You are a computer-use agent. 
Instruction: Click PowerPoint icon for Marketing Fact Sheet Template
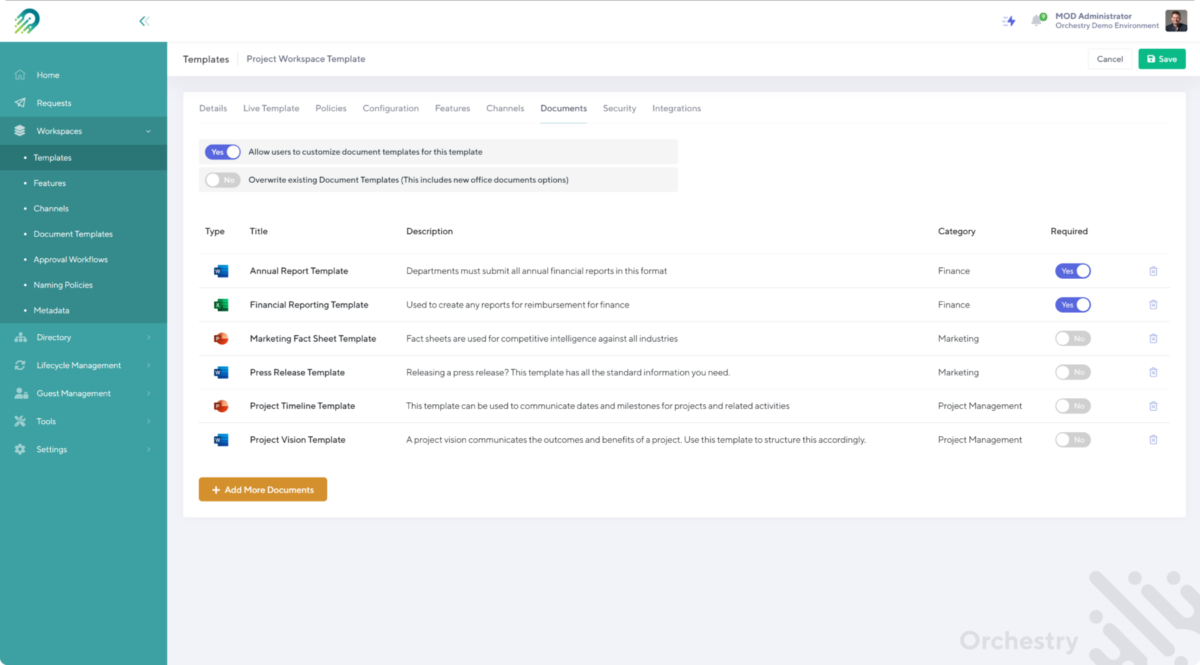[x=221, y=338]
